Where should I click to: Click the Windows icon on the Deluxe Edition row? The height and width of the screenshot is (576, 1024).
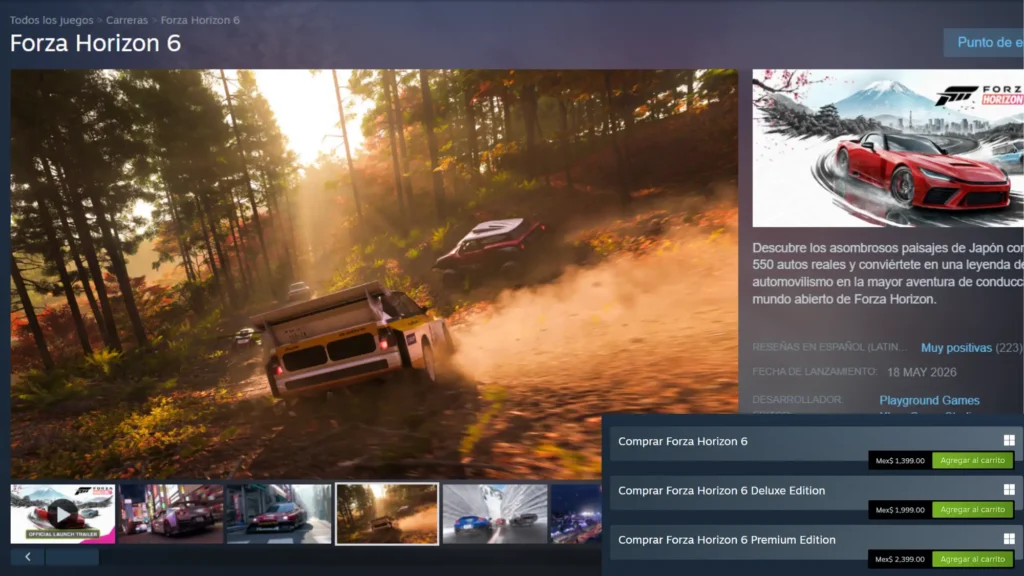tap(1009, 489)
